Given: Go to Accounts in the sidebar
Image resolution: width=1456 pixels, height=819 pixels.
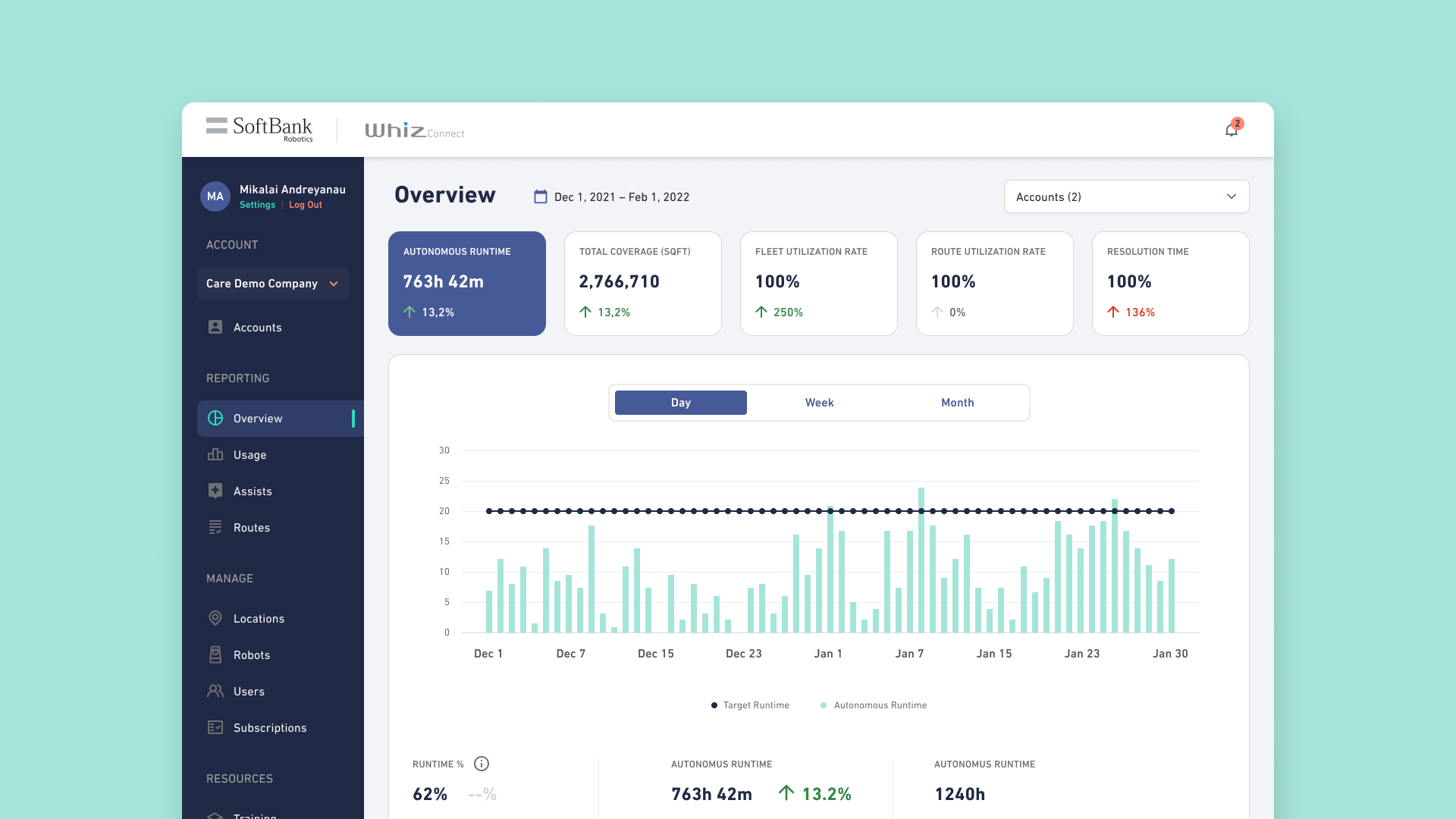Looking at the screenshot, I should point(257,328).
